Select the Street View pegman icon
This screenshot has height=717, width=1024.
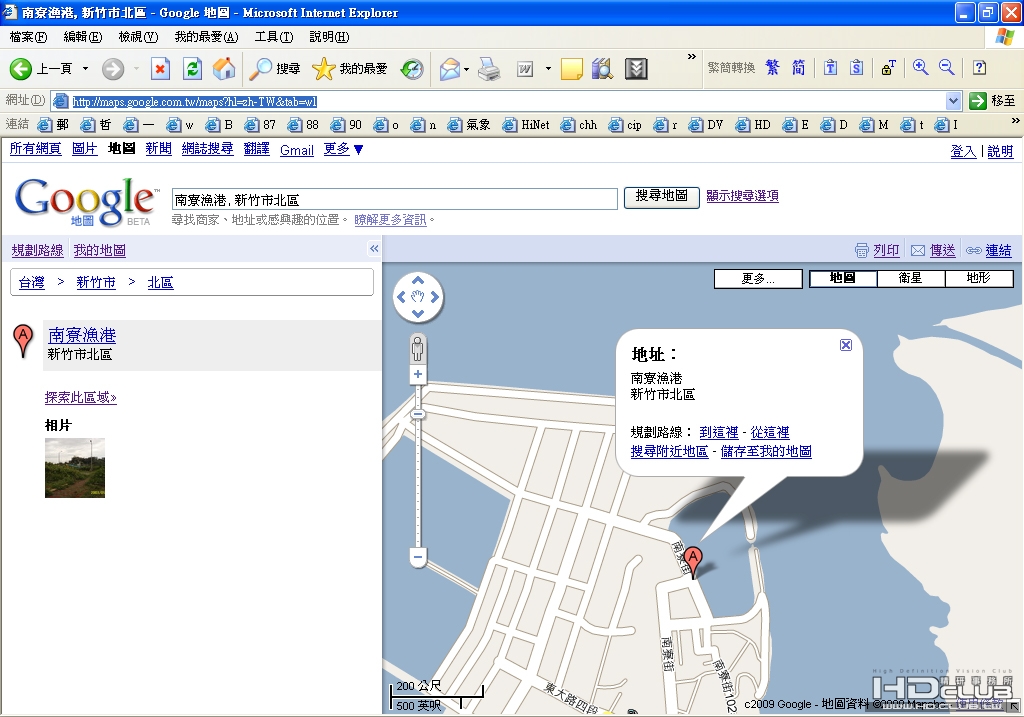[x=418, y=348]
